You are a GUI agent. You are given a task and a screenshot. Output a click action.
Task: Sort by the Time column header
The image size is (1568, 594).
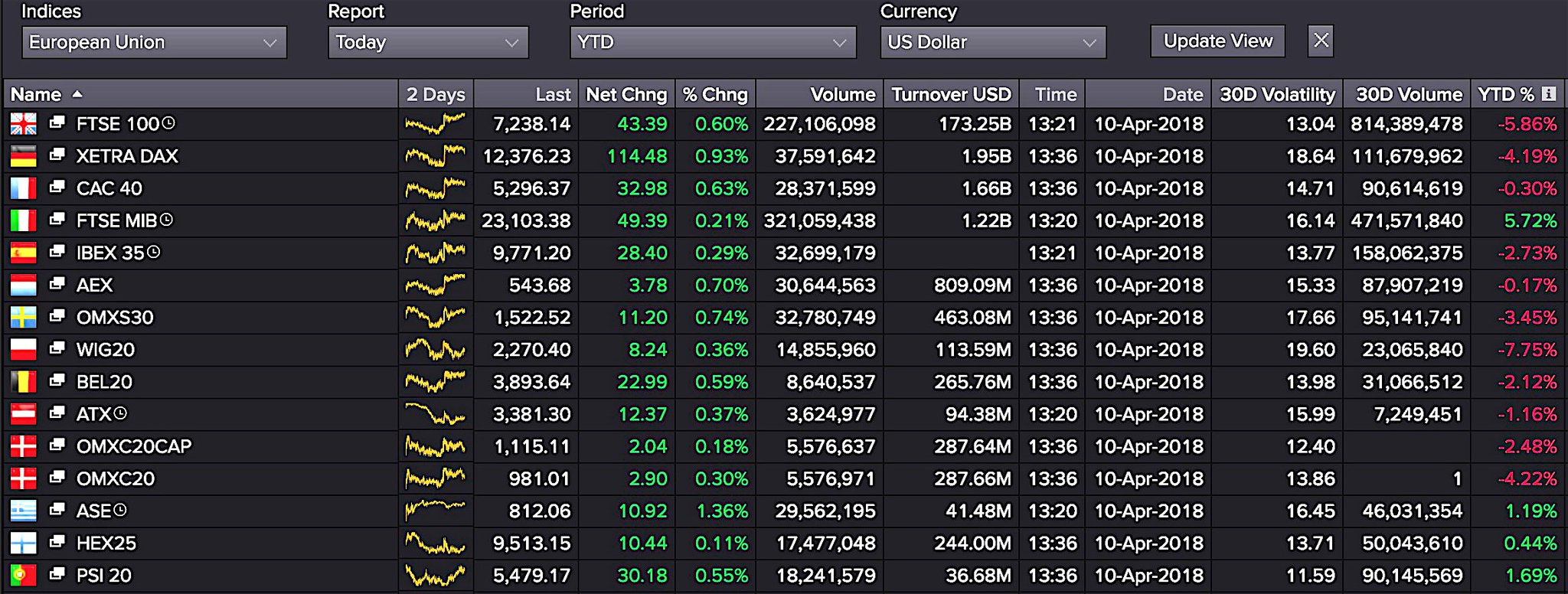point(1052,94)
